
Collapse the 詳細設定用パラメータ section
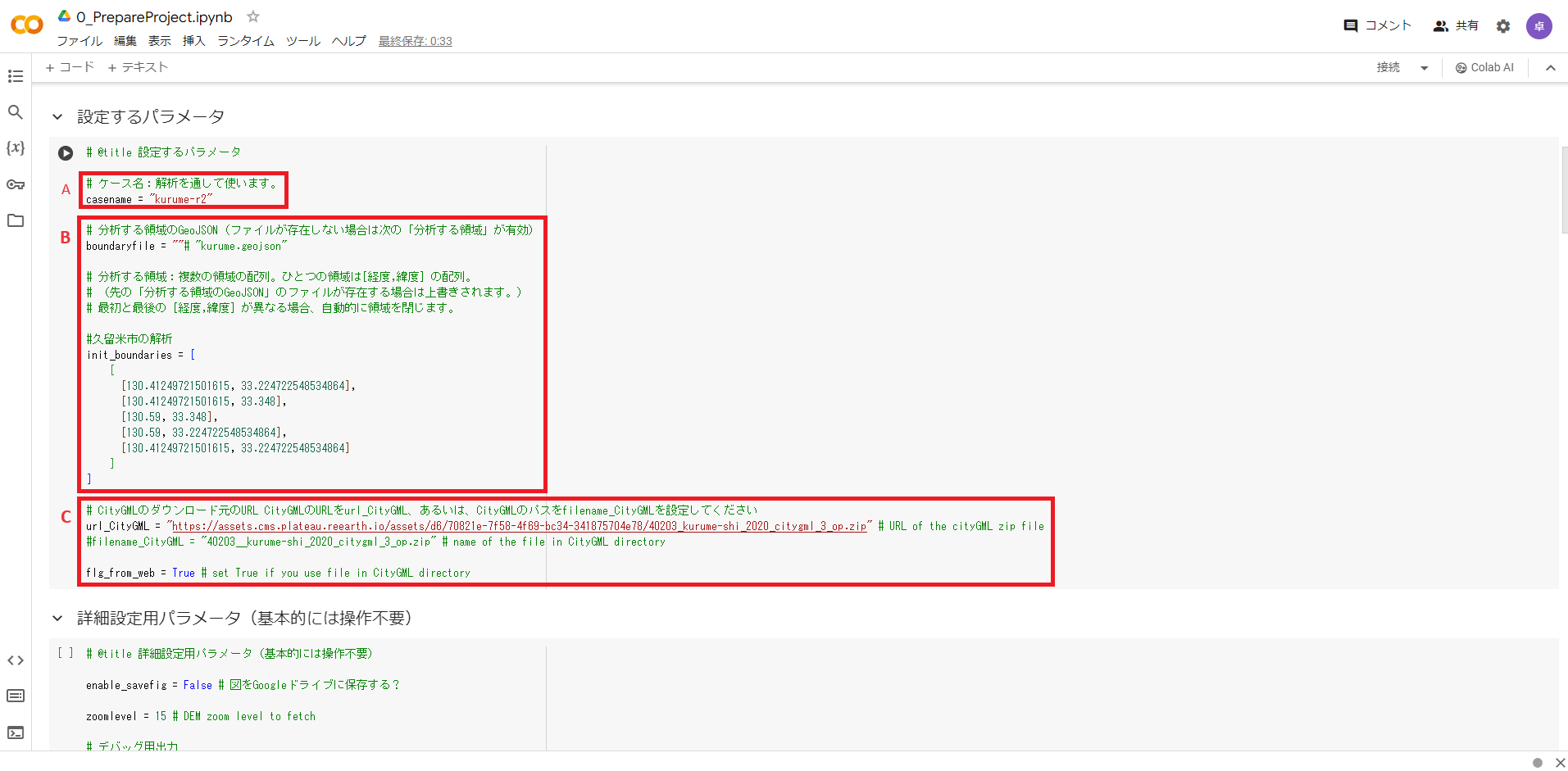tap(57, 619)
